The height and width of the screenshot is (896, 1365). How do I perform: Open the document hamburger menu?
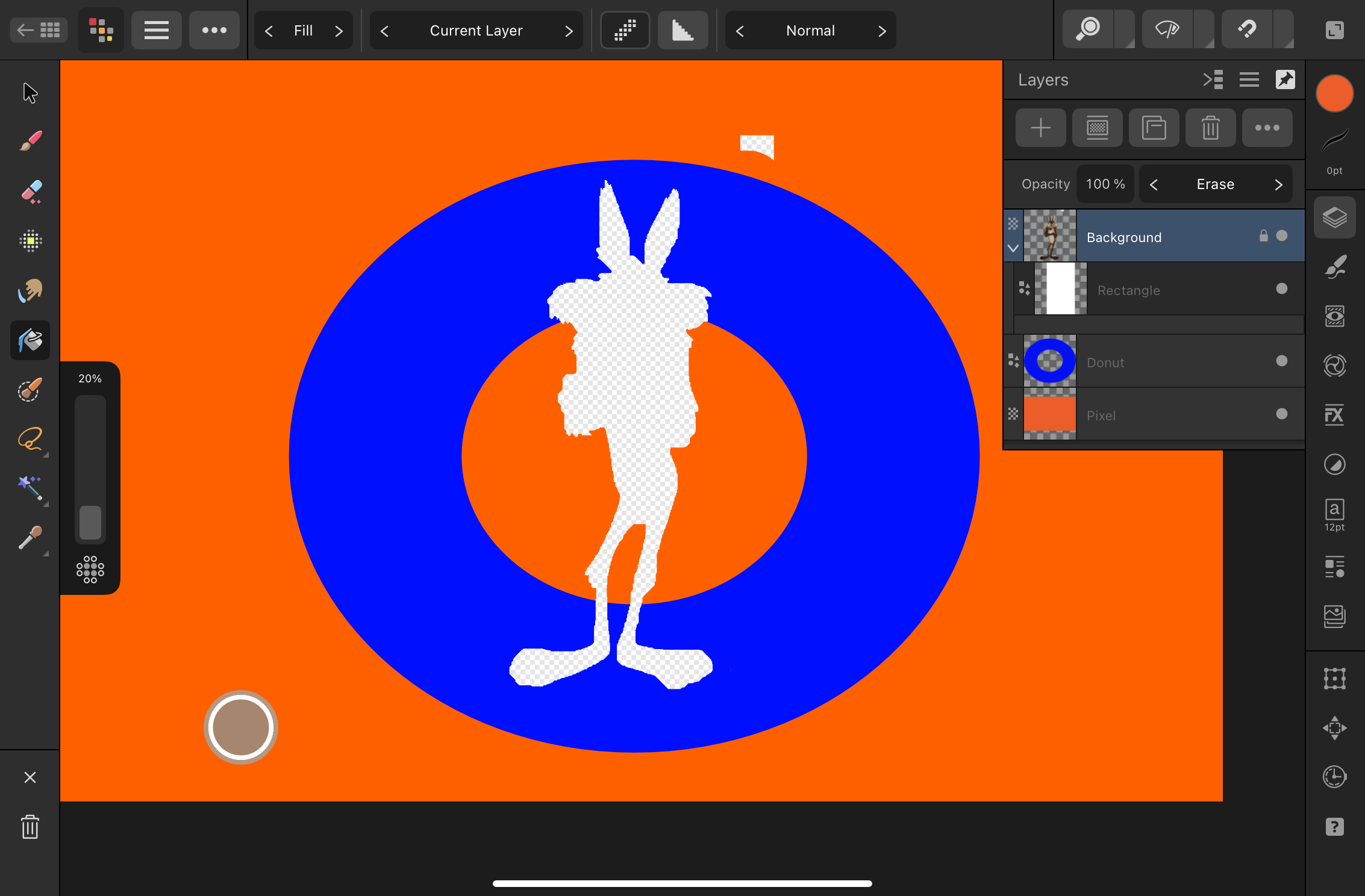click(157, 30)
